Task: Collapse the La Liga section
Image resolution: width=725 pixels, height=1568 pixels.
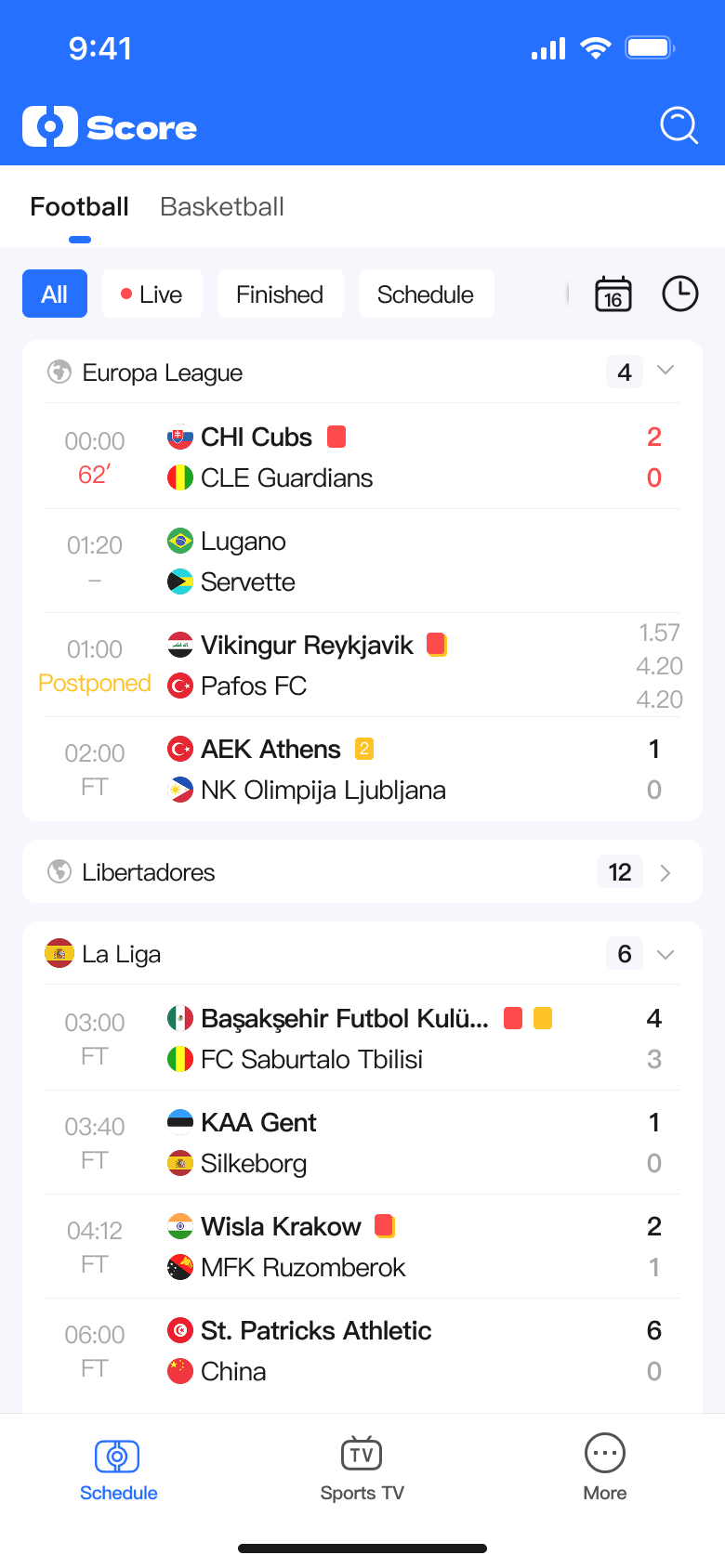Action: 666,955
